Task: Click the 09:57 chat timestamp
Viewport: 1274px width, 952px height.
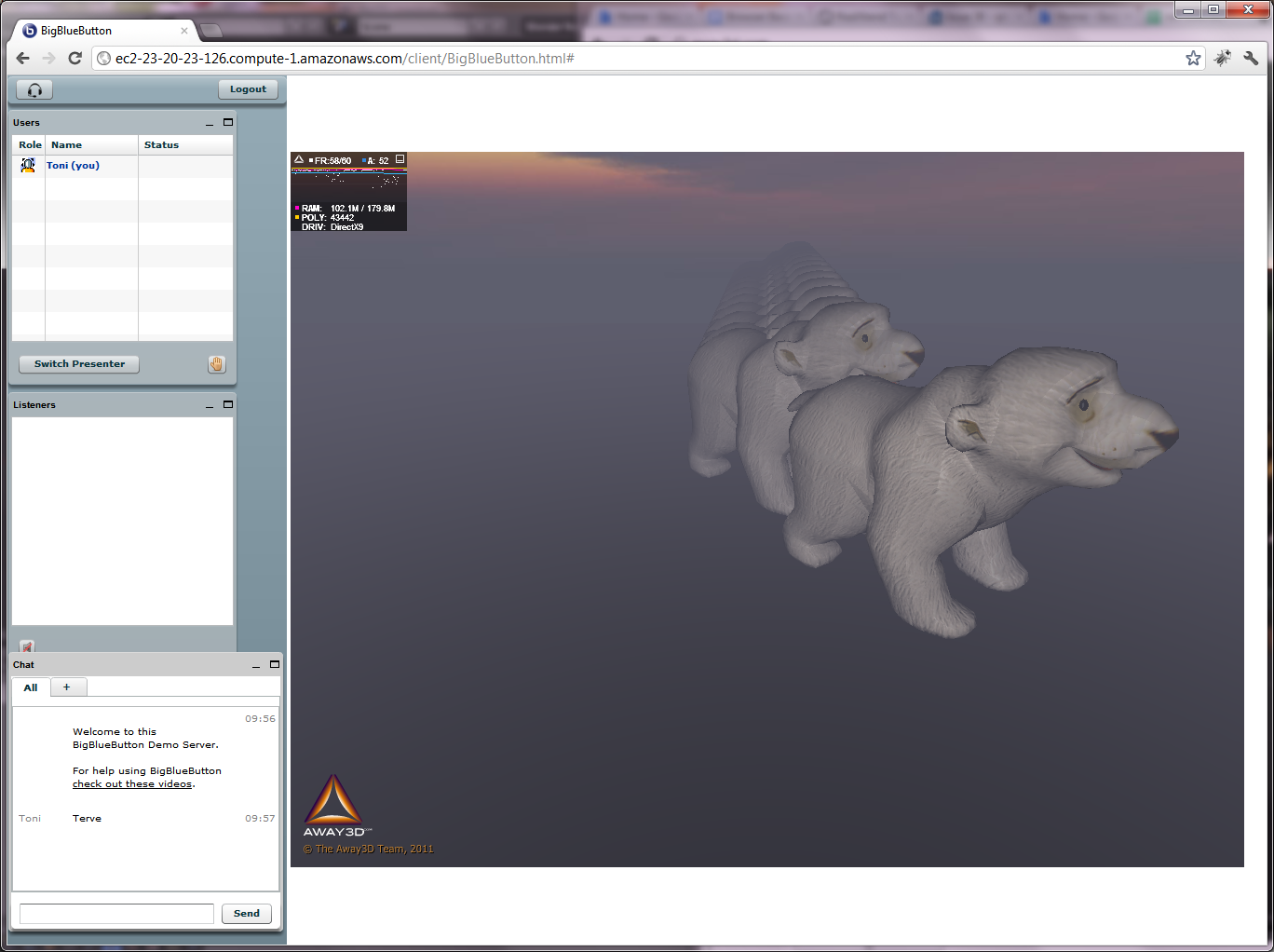Action: point(260,819)
